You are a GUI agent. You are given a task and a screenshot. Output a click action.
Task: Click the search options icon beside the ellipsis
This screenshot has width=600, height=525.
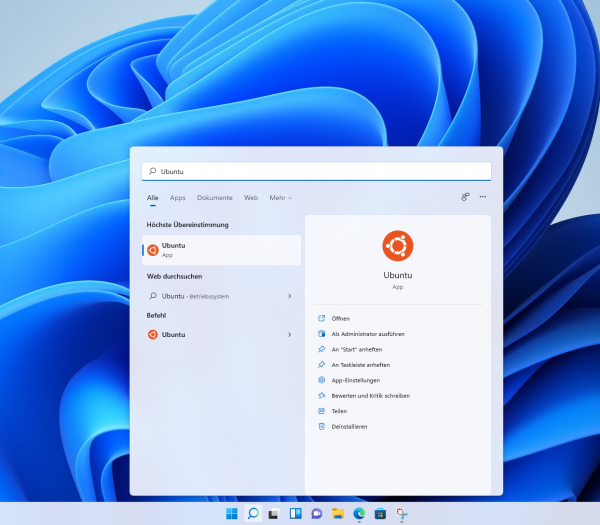(465, 197)
